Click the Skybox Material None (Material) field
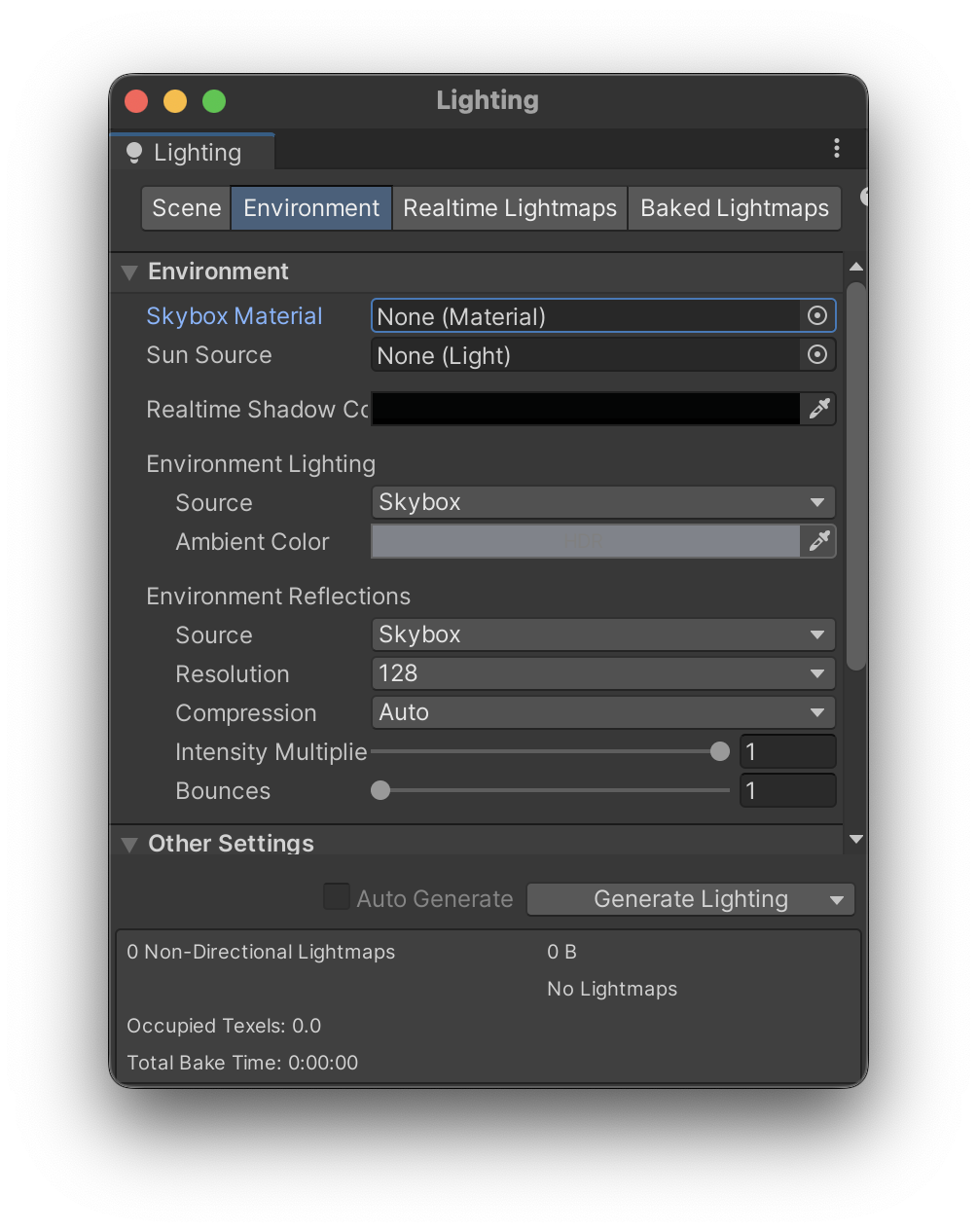 click(x=587, y=315)
